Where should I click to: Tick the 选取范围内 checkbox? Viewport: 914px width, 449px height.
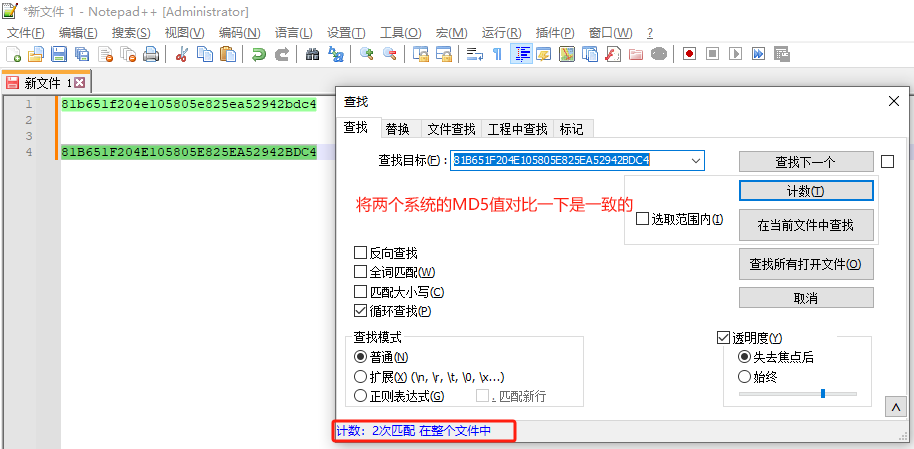click(x=642, y=219)
